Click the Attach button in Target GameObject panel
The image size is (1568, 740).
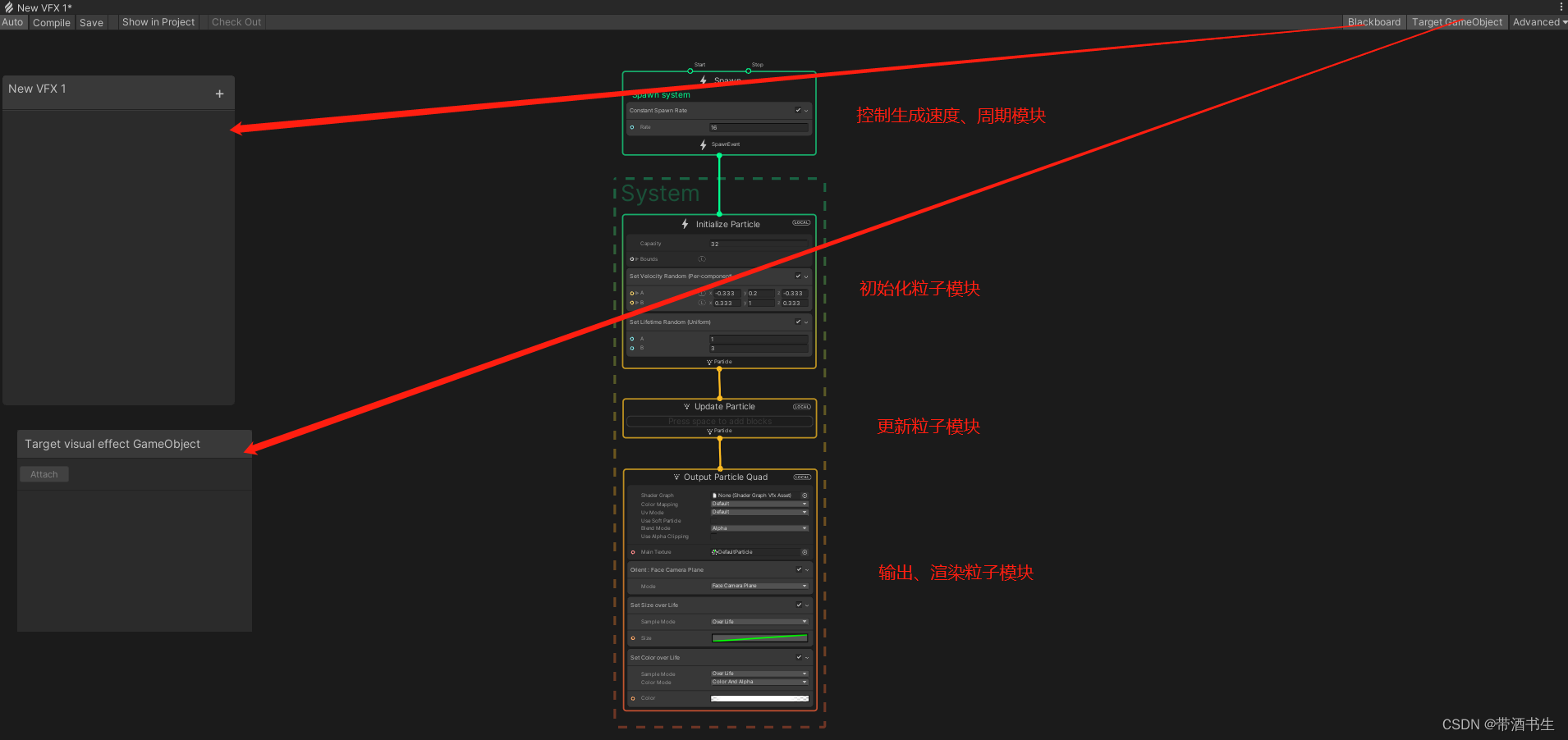(x=44, y=473)
